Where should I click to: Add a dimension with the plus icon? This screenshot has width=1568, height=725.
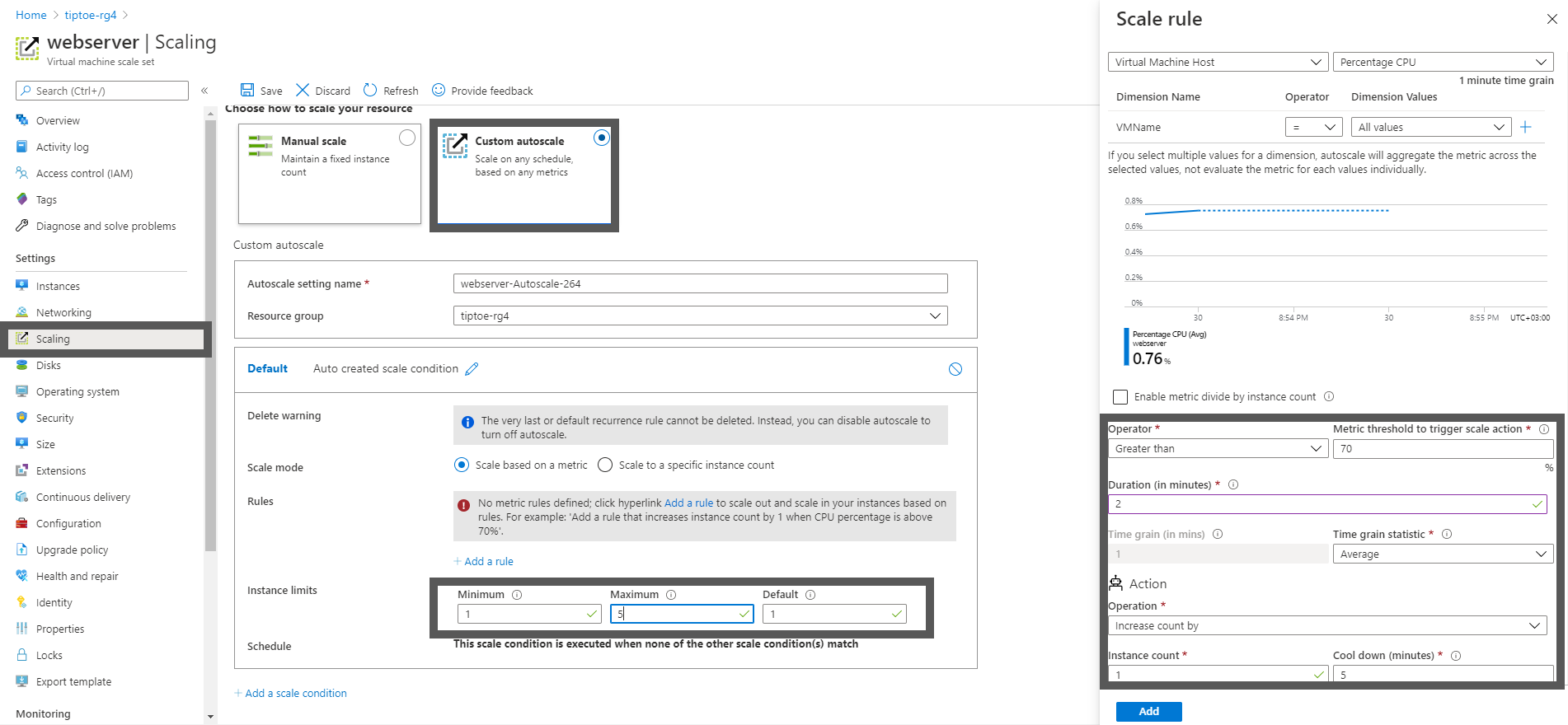tap(1525, 127)
